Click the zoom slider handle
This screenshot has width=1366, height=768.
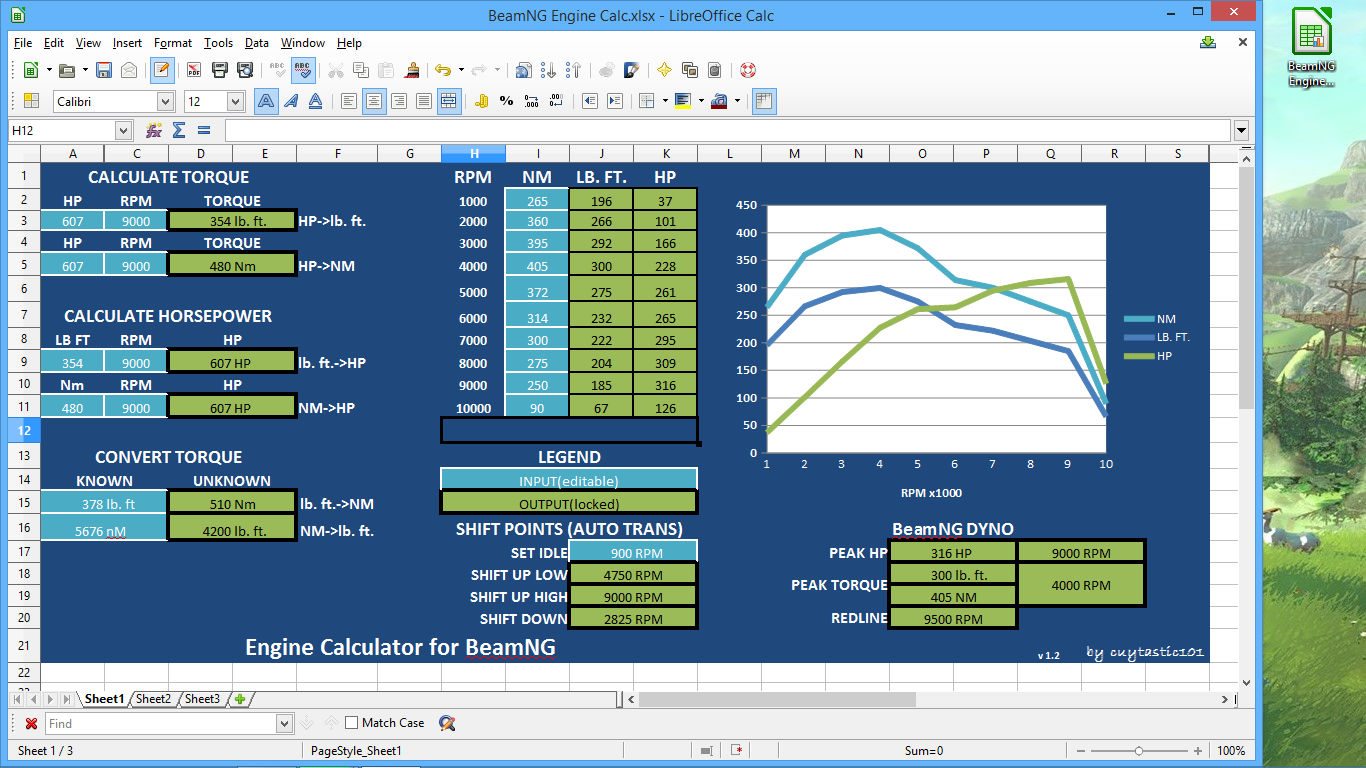coord(1138,750)
